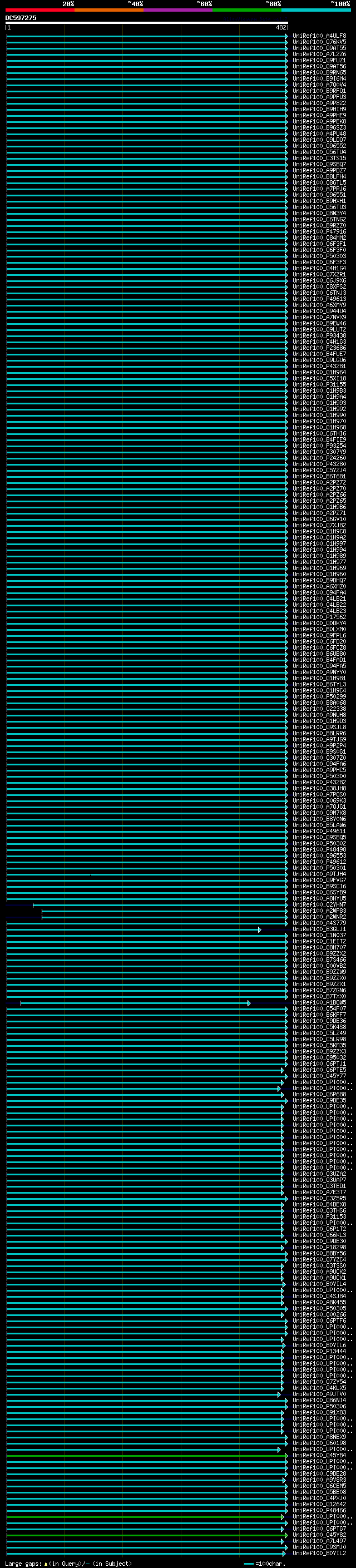356x1568 pixels.
Task: Select hit label UniRef100_Q76KV5
Action: (319, 42)
